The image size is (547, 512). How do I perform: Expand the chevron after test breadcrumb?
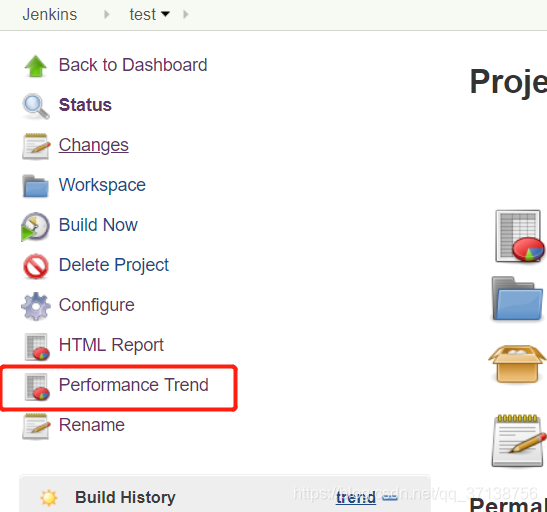tap(186, 14)
